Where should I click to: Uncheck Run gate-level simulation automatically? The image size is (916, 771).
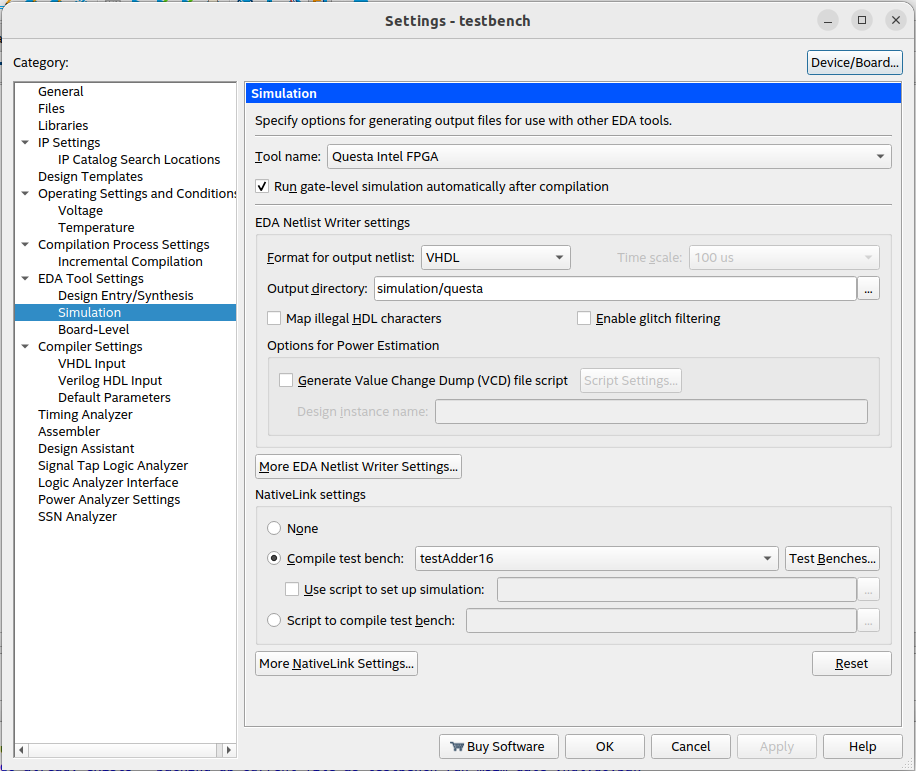(262, 187)
